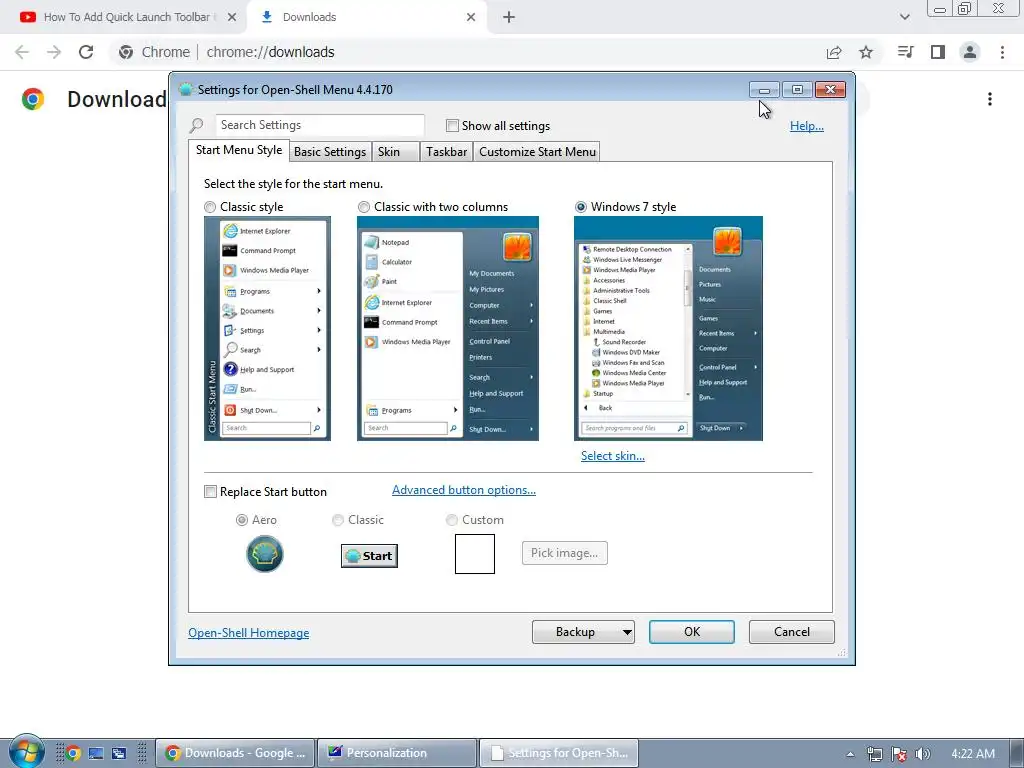The image size is (1024, 768).
Task: Select the Custom start button radio
Action: pyautogui.click(x=451, y=520)
